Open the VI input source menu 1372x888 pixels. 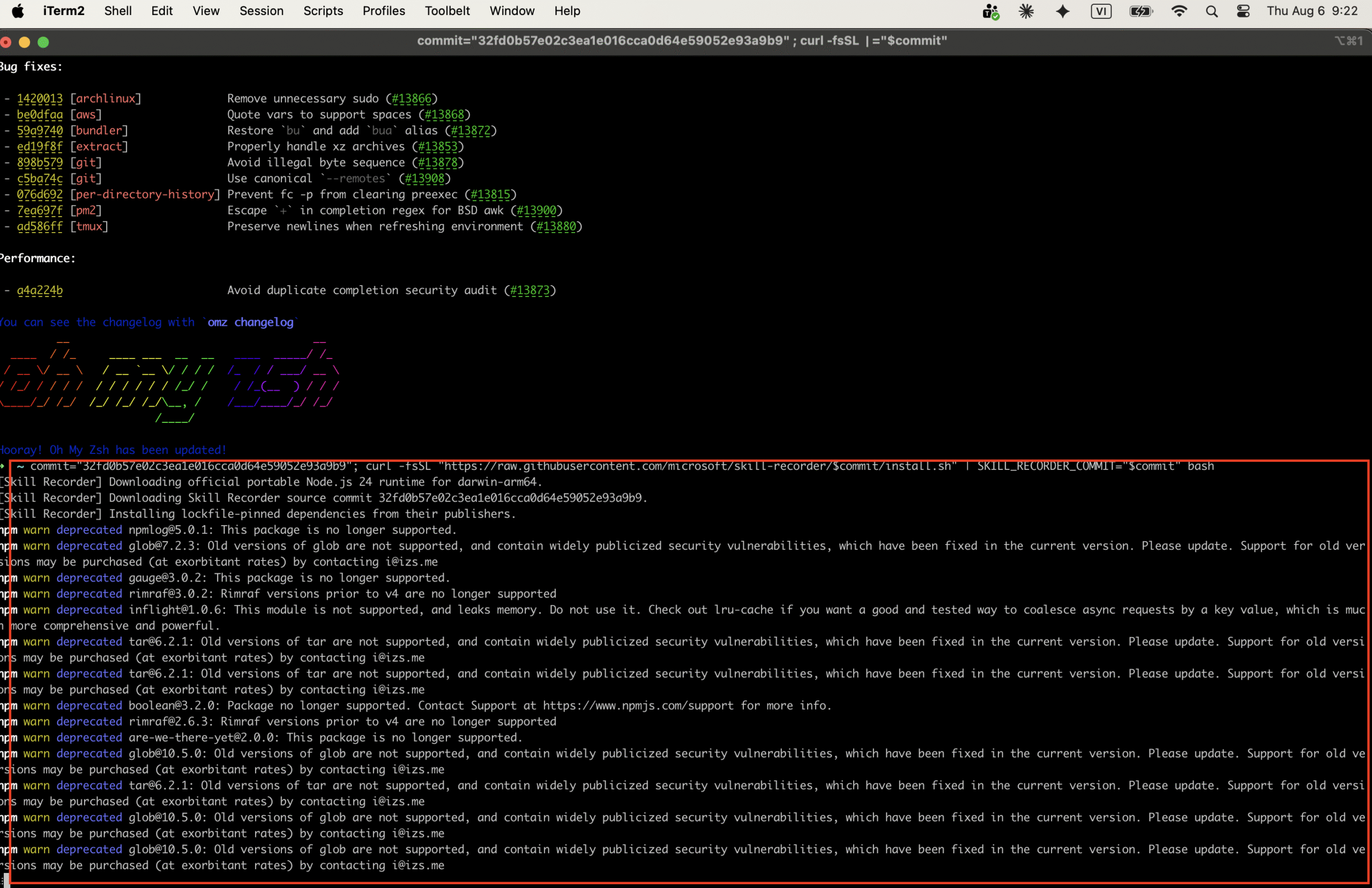(1101, 11)
